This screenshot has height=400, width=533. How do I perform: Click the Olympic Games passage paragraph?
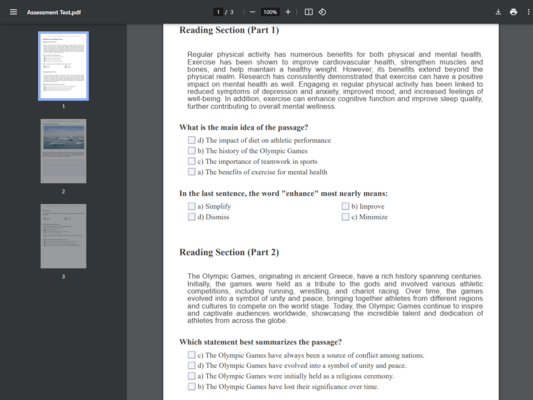(x=335, y=298)
